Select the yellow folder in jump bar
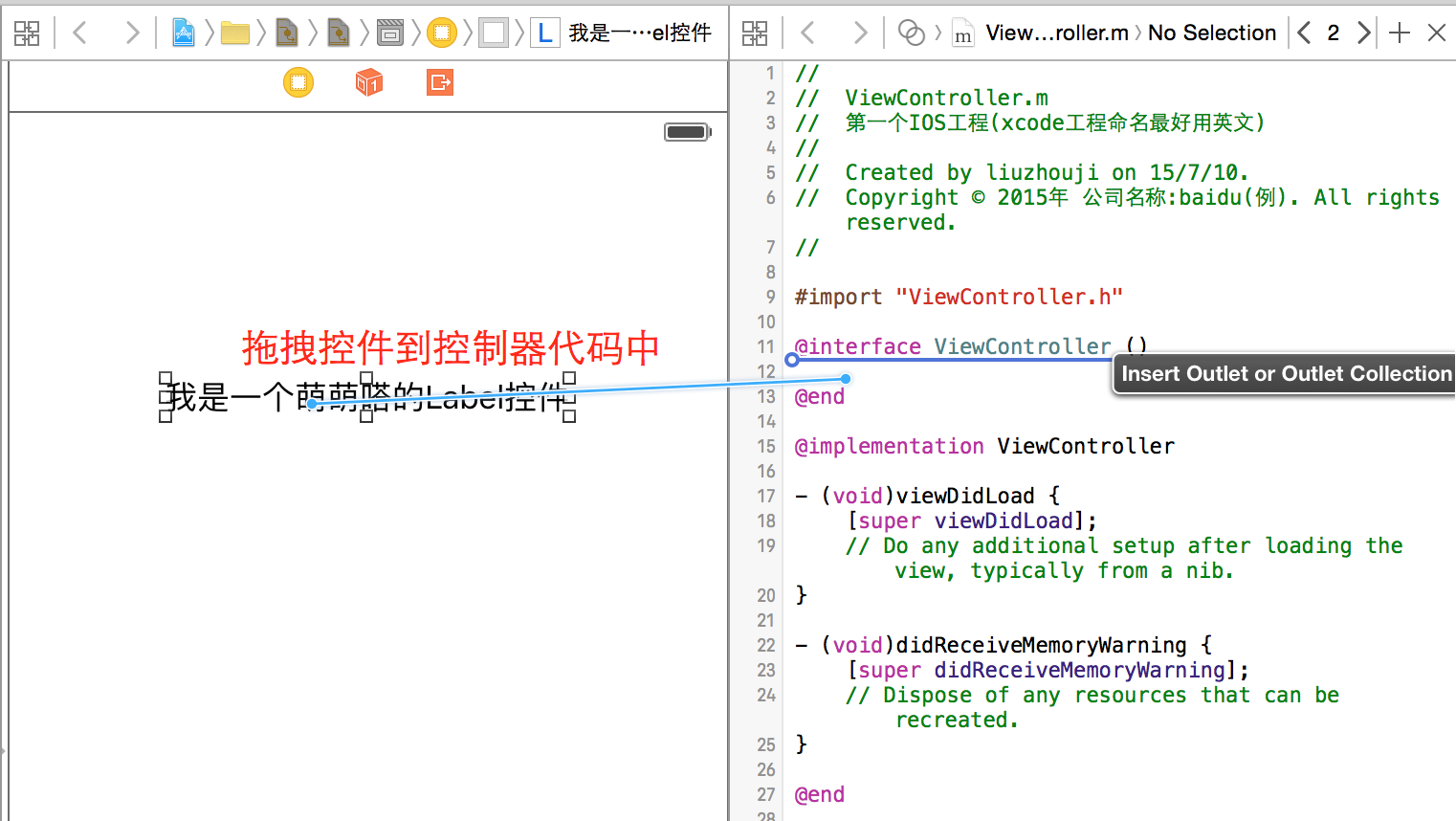Viewport: 1456px width, 821px height. [235, 33]
